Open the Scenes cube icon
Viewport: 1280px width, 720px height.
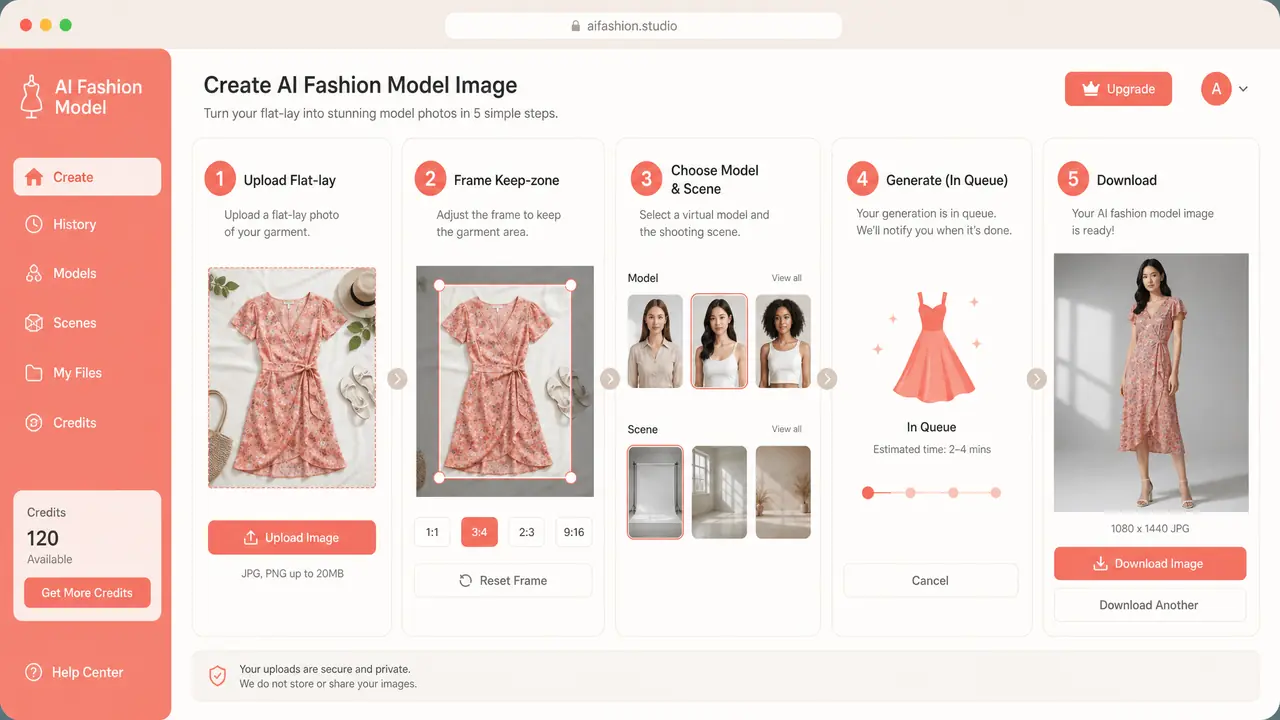tap(34, 323)
